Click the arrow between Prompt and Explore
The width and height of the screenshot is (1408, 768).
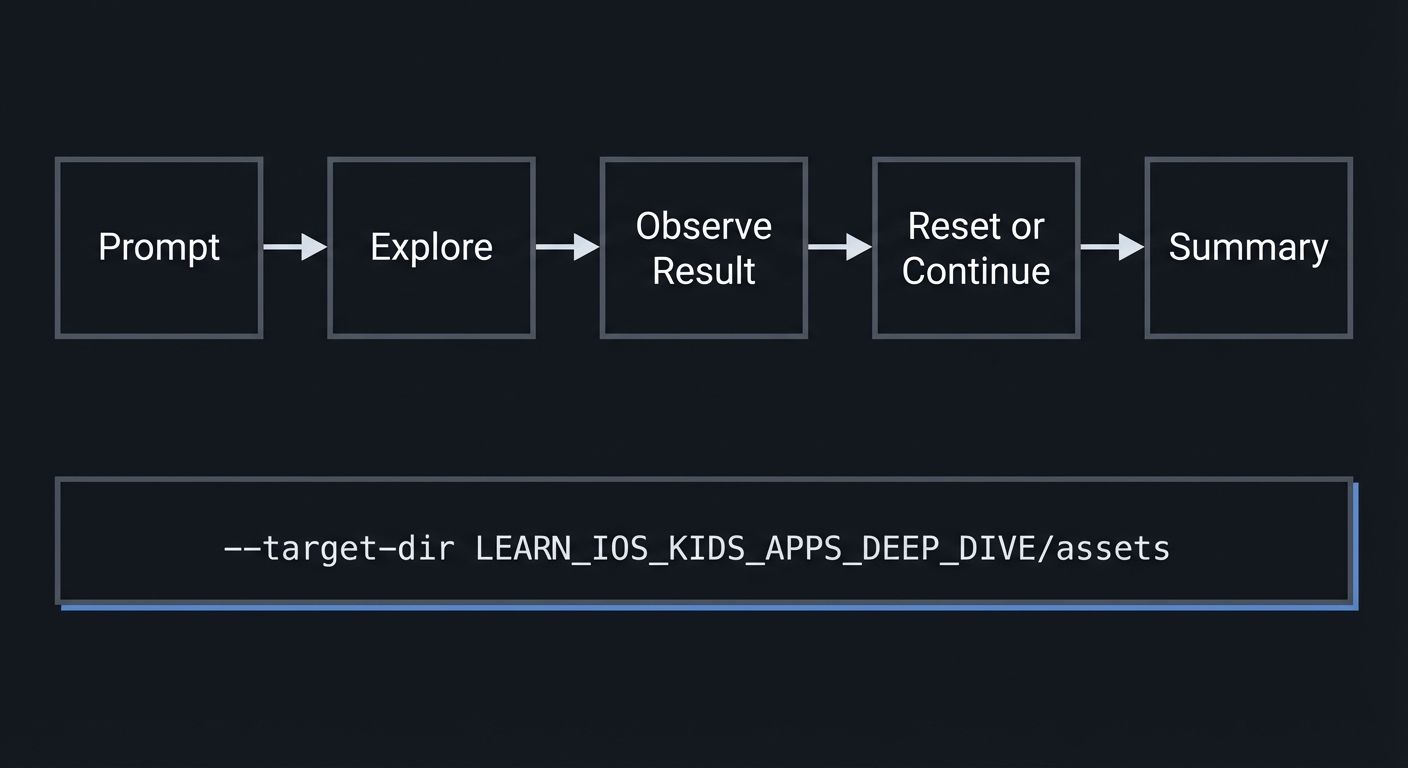pyautogui.click(x=295, y=247)
